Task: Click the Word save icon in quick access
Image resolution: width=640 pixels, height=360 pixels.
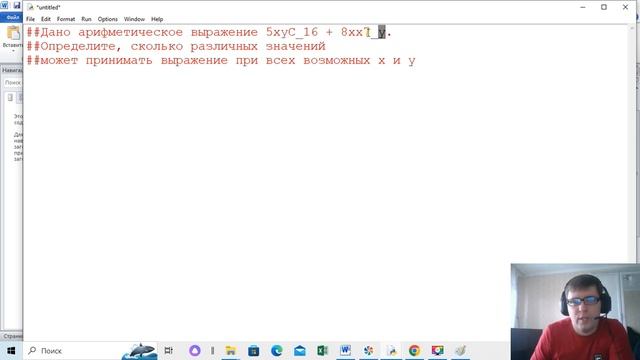Action: pos(17,5)
